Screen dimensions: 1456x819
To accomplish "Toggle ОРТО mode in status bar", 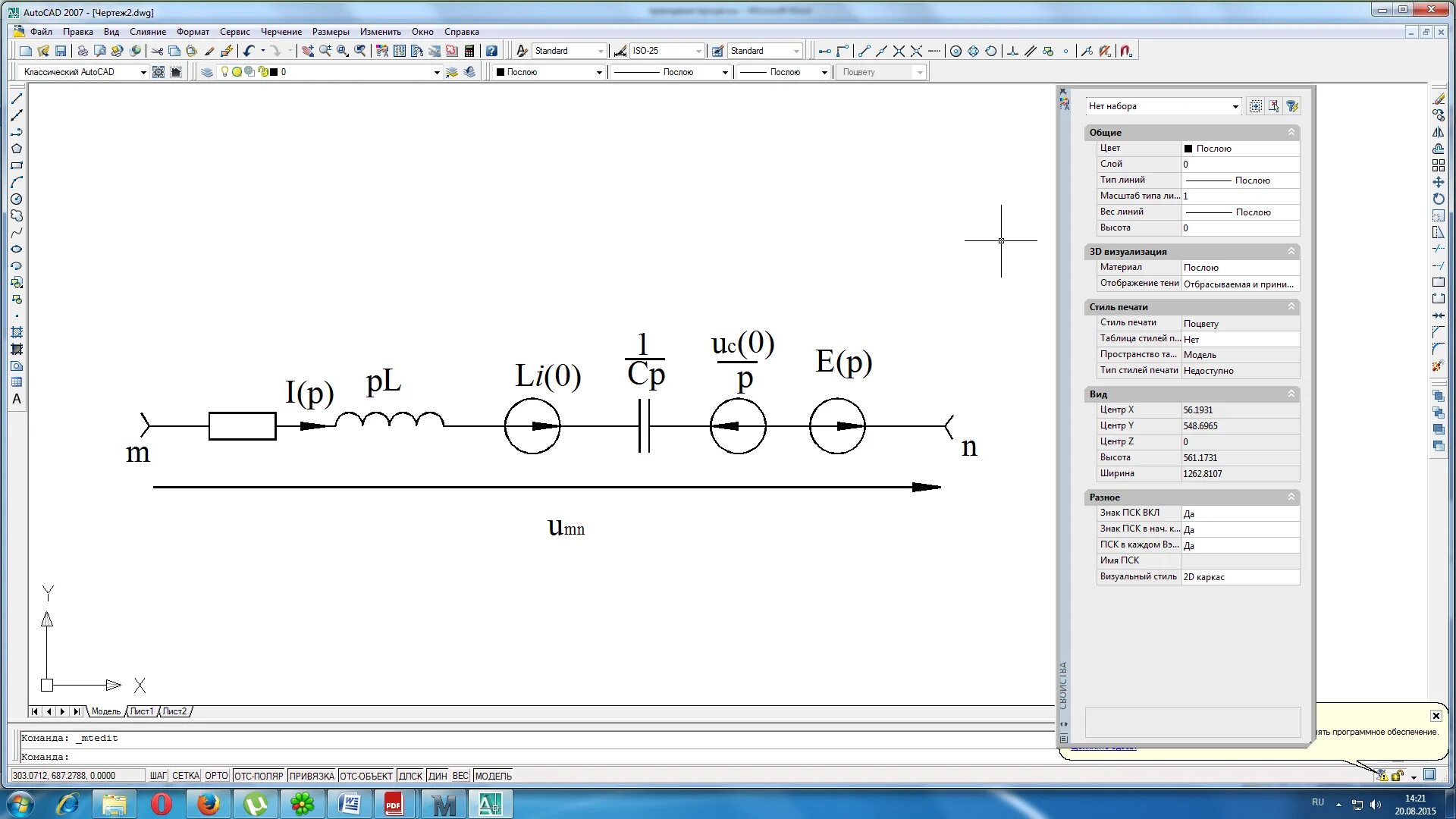I will (216, 776).
